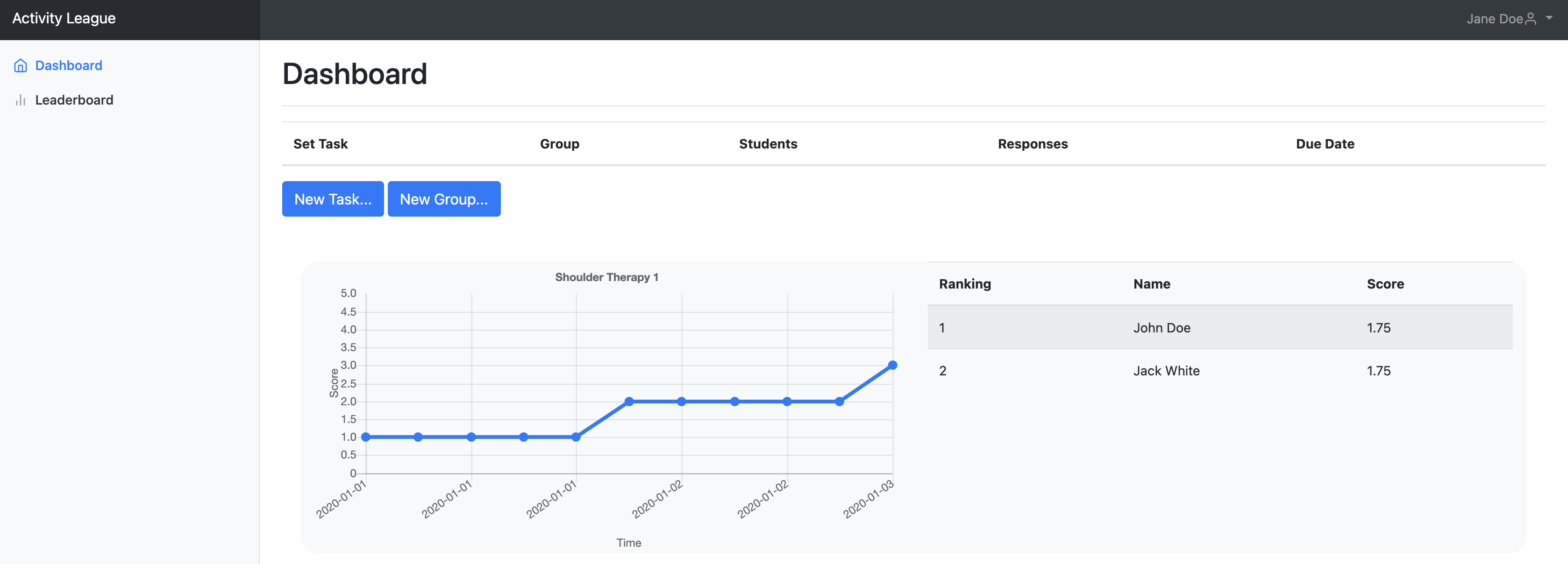Click the user profile icon beside Jane Doe

(1530, 19)
